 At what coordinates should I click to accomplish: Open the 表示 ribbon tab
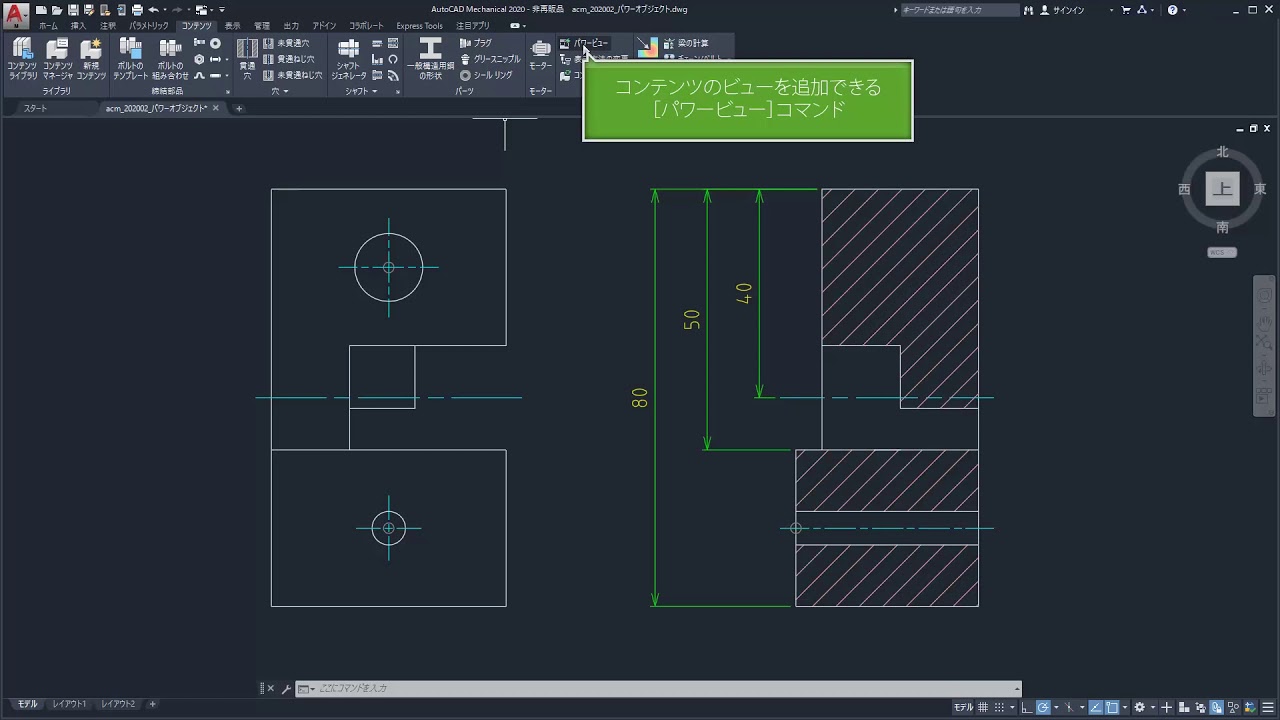pyautogui.click(x=231, y=26)
